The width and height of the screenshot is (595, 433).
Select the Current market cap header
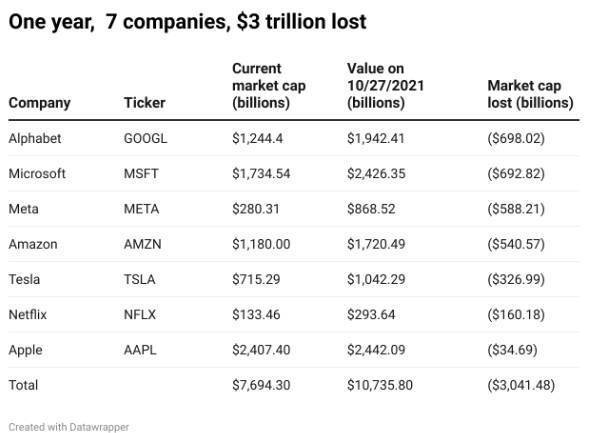[269, 86]
